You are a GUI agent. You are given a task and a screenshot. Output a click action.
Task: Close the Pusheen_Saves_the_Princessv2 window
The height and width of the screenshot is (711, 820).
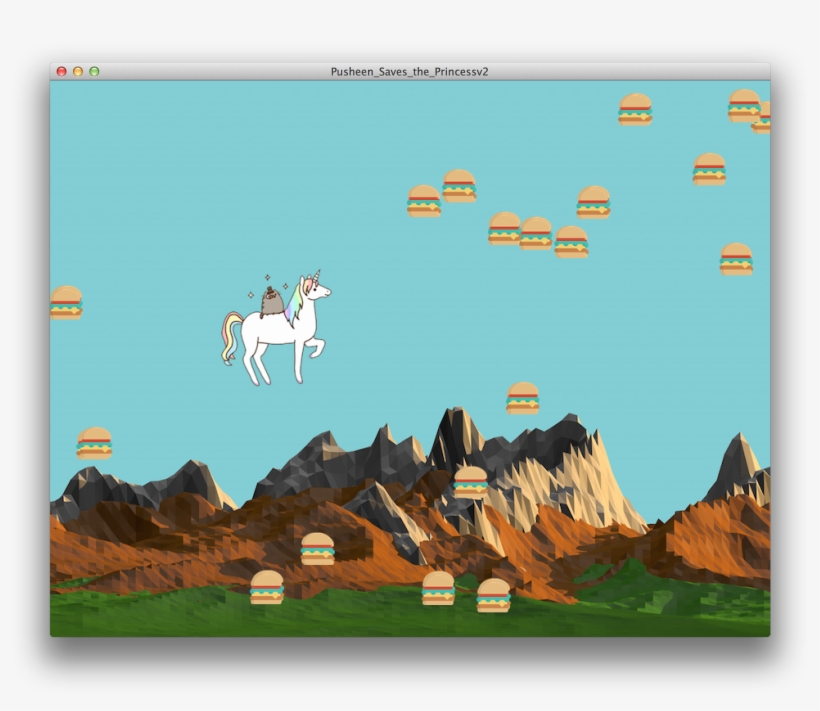(x=61, y=72)
